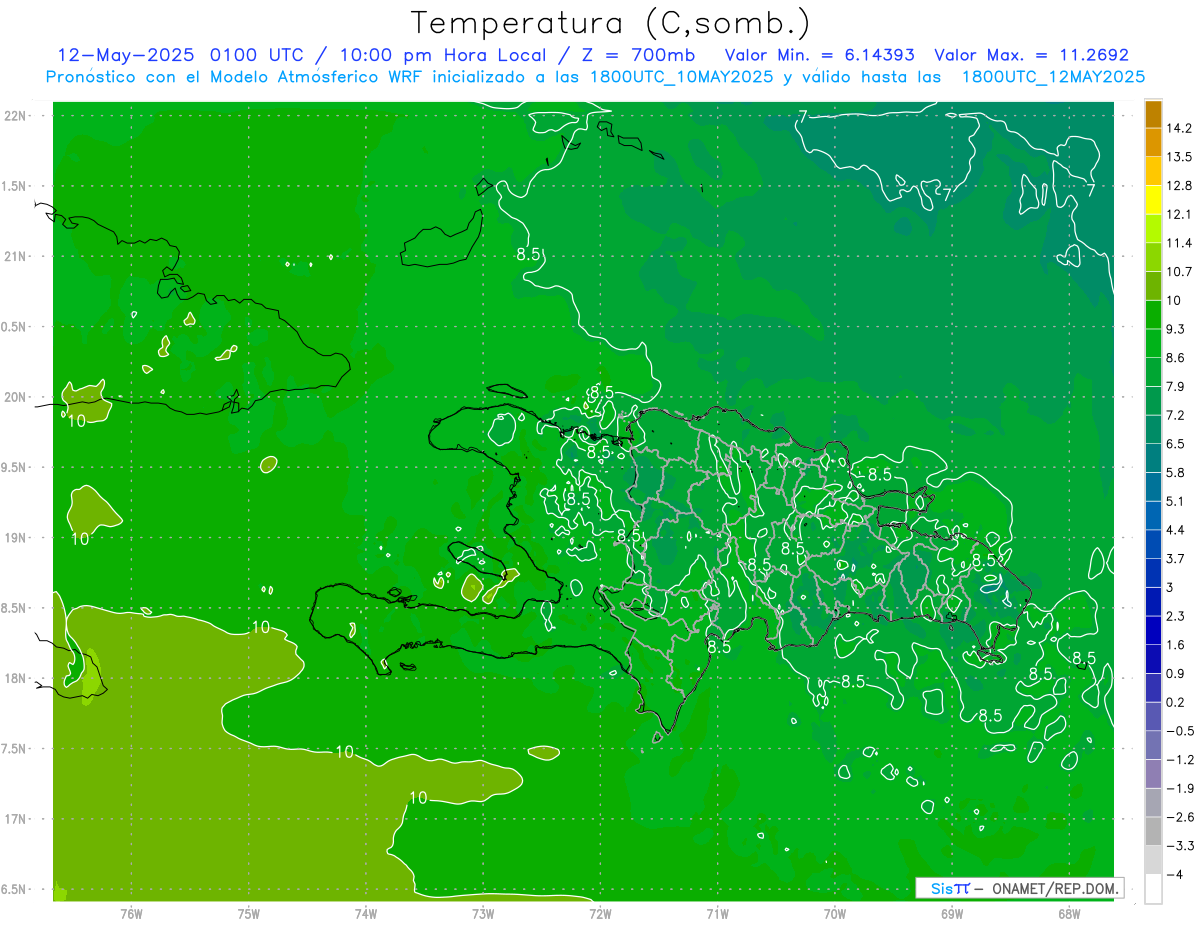Click the 68W longitude axis label
The width and height of the screenshot is (1200, 927).
click(1069, 913)
